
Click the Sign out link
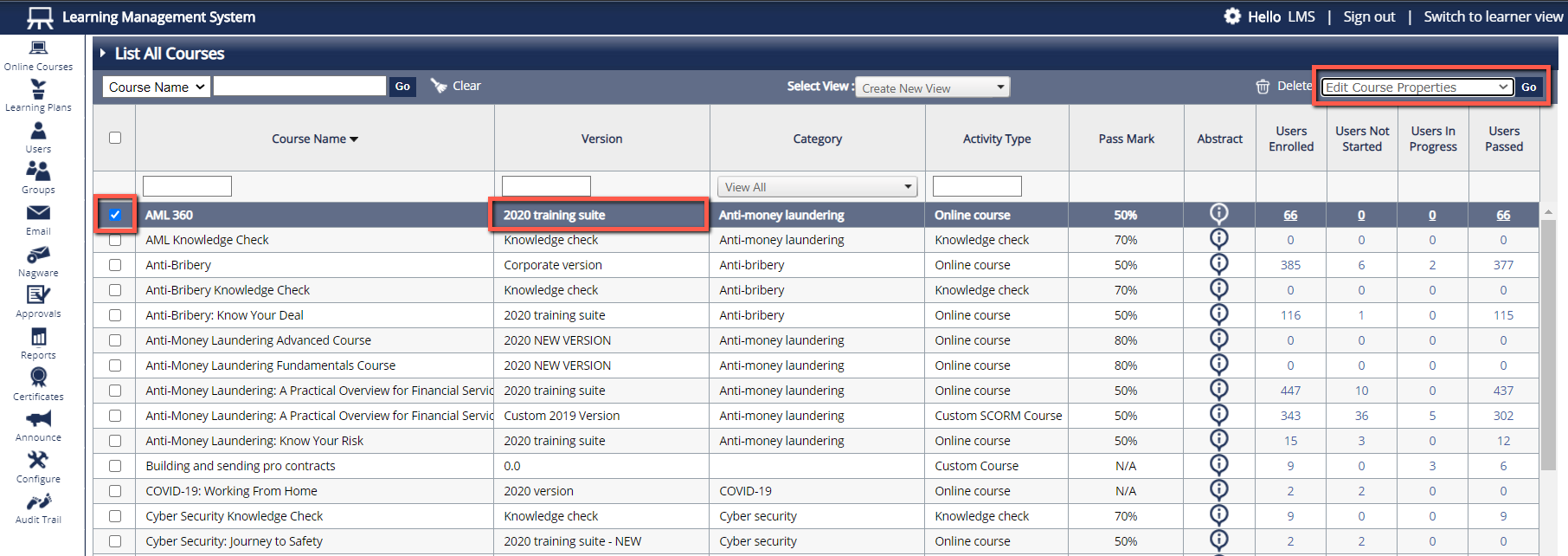1368,16
